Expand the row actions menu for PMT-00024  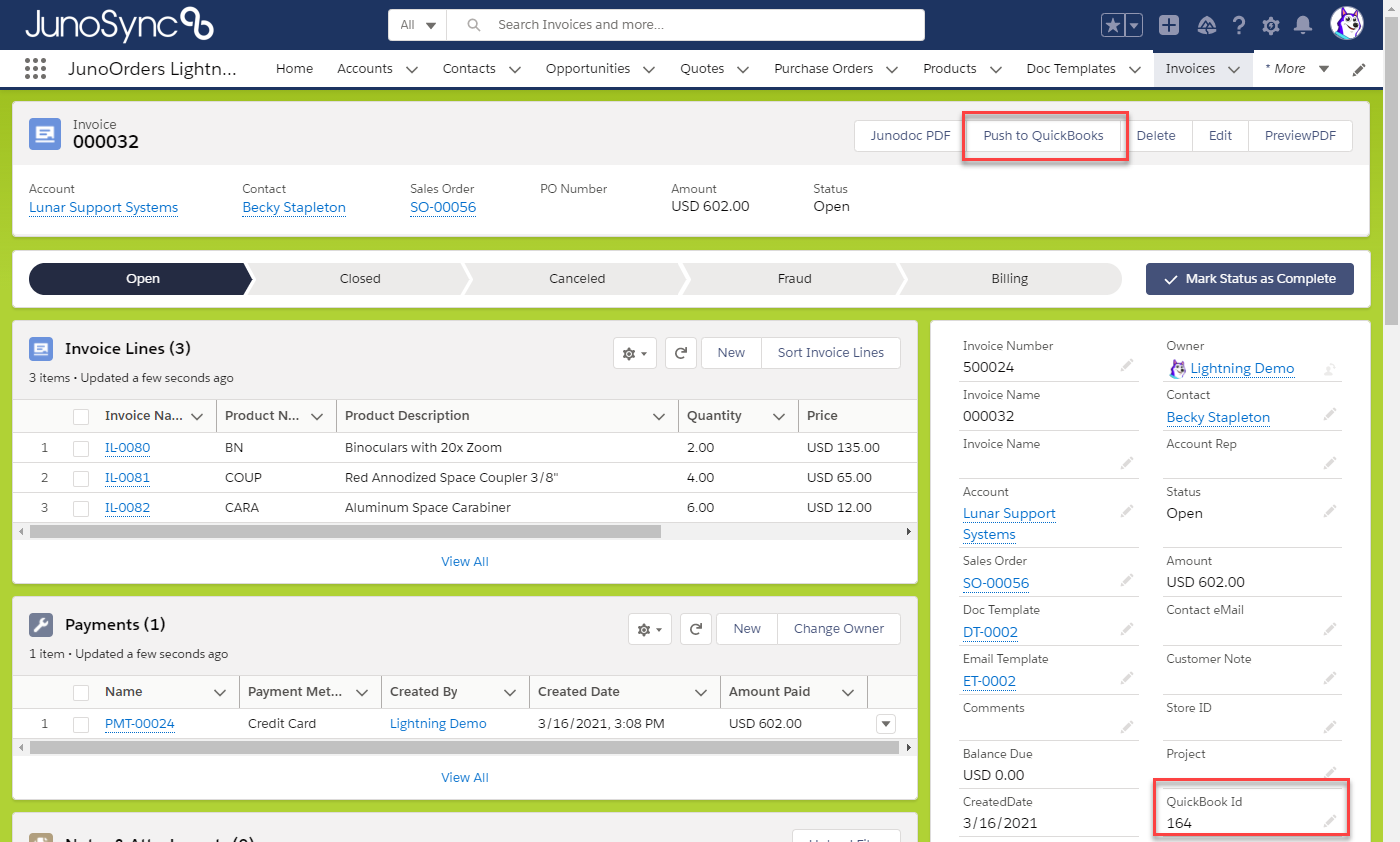pos(885,723)
